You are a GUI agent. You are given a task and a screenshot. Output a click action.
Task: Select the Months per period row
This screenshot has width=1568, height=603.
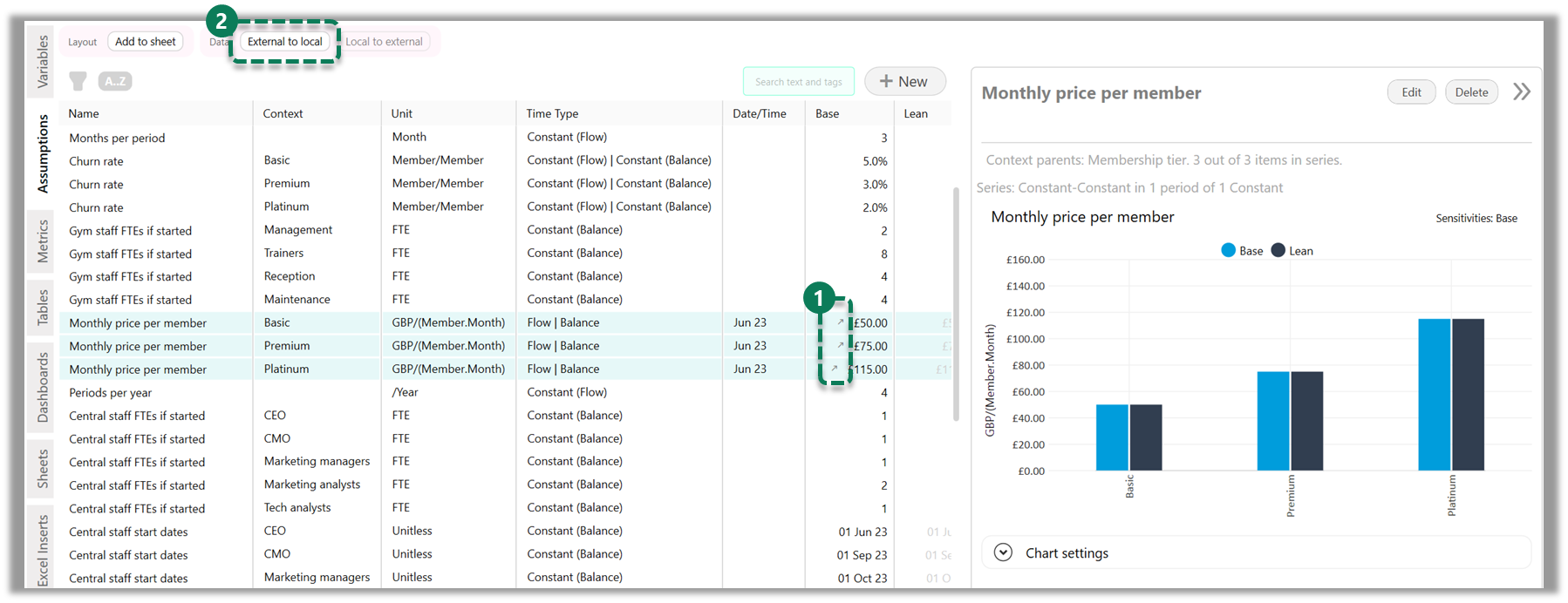pyautogui.click(x=505, y=138)
